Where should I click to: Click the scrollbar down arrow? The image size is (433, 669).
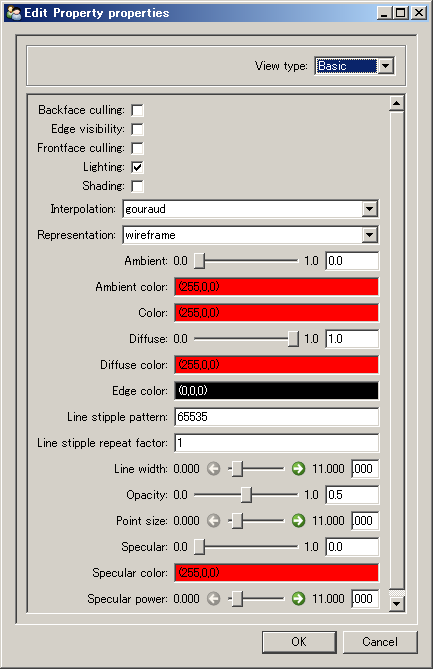pyautogui.click(x=397, y=603)
